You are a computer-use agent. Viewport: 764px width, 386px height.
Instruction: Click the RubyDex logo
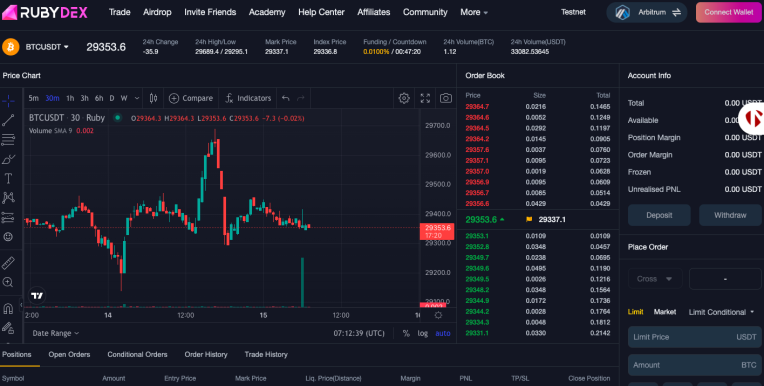click(45, 12)
